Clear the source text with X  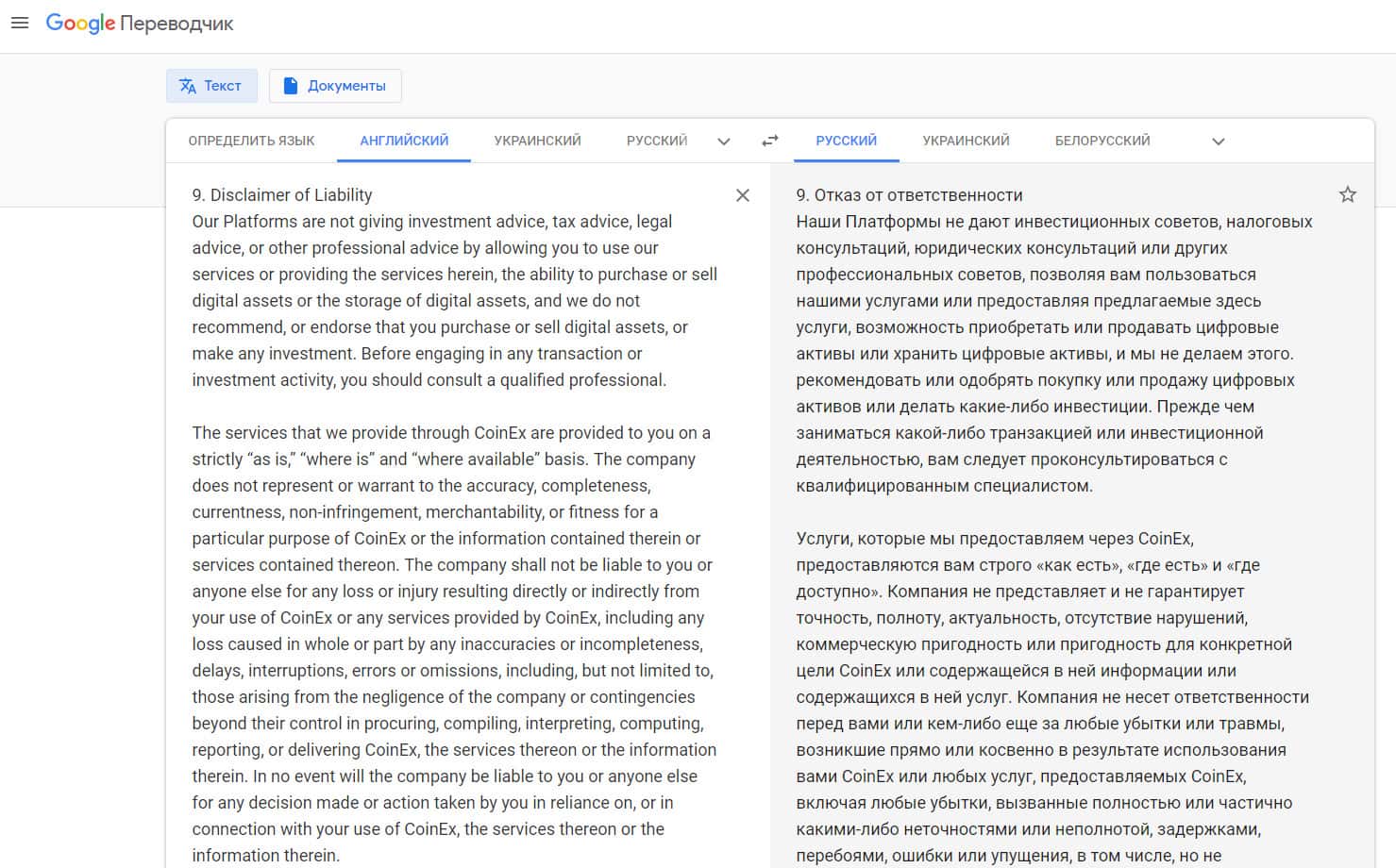click(743, 195)
